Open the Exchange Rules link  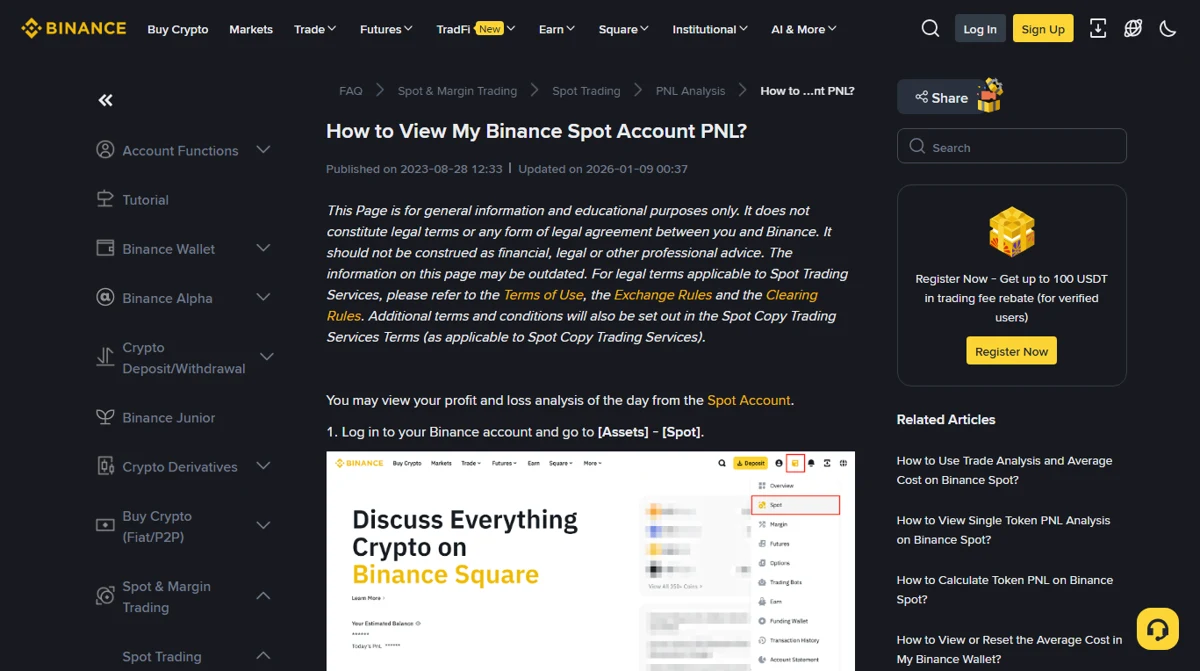pos(663,295)
